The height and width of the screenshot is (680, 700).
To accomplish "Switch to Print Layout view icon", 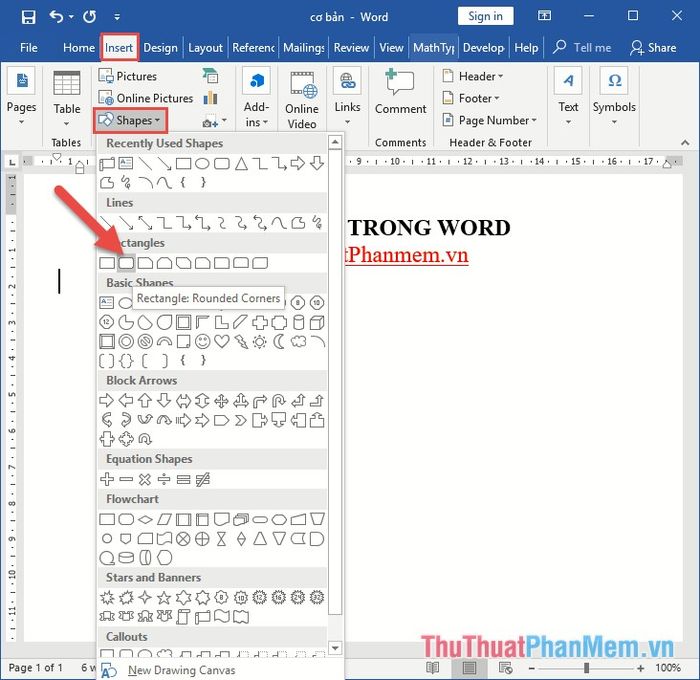I will coord(469,668).
